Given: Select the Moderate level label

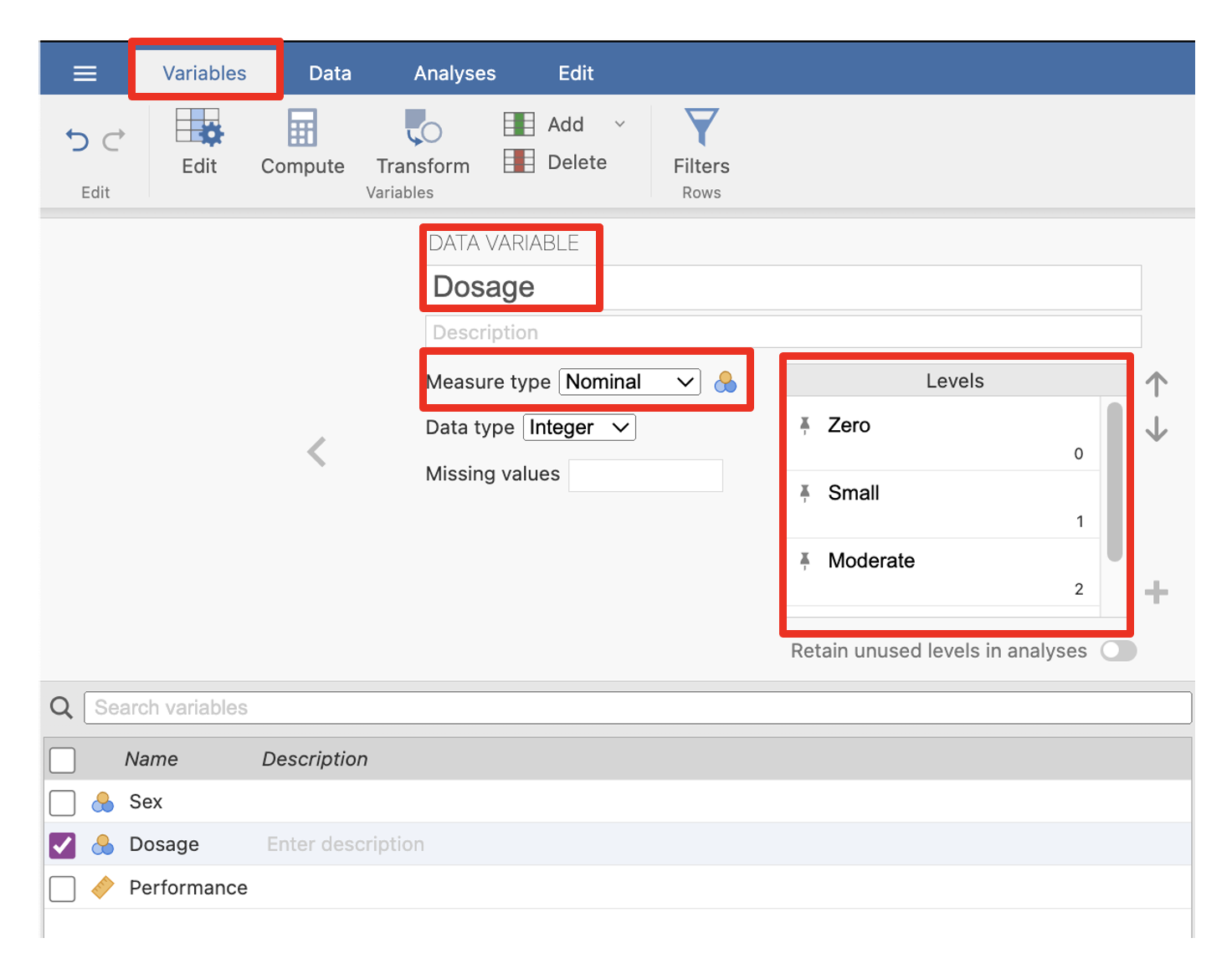Looking at the screenshot, I should tap(871, 561).
